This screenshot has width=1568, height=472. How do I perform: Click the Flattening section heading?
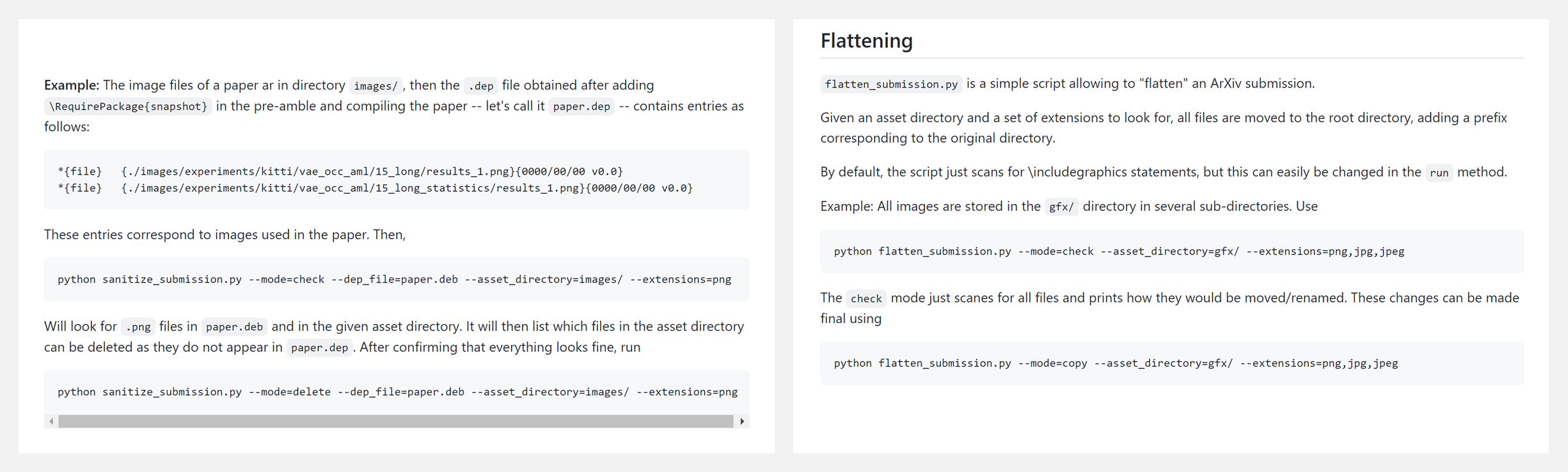866,41
